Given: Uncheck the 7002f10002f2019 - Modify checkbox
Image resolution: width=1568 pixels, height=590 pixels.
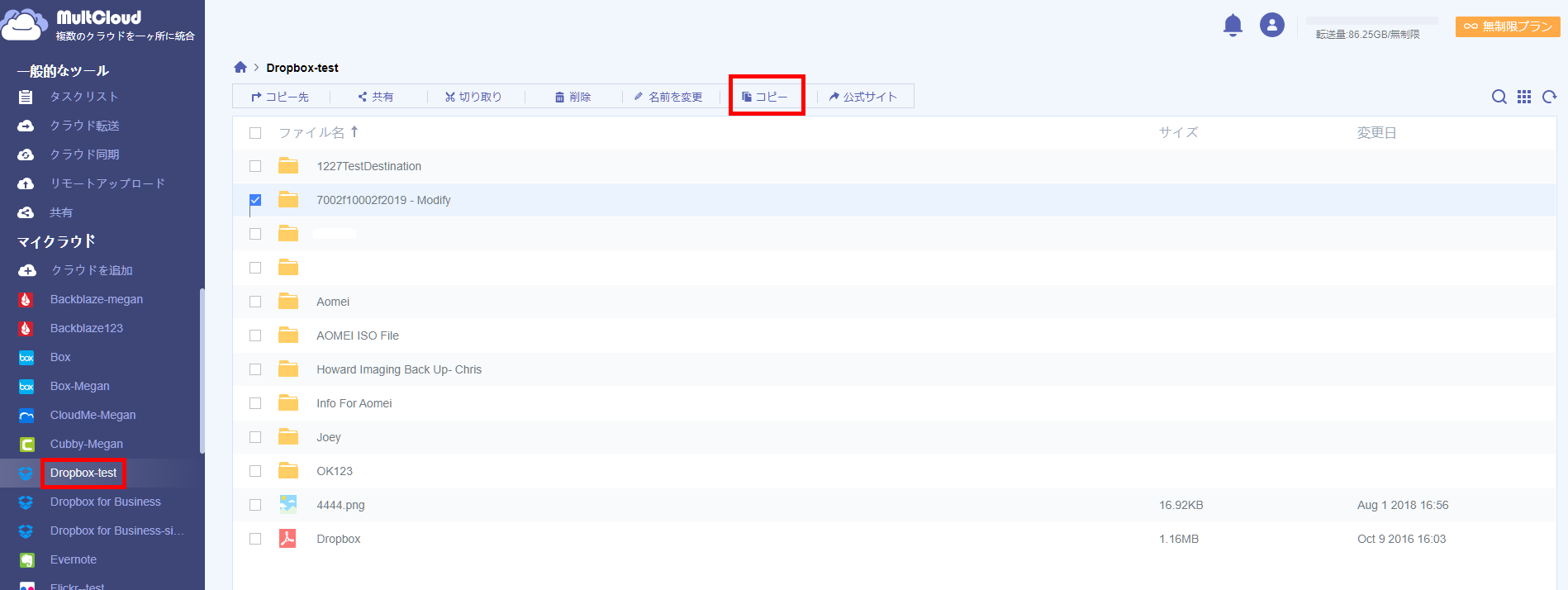Looking at the screenshot, I should point(255,200).
